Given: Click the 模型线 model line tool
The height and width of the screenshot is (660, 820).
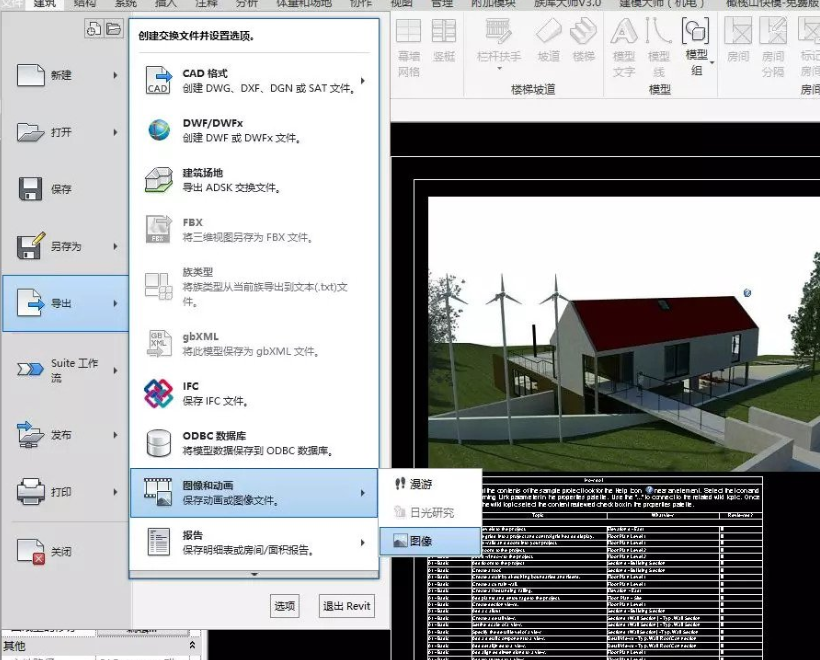Looking at the screenshot, I should click(x=659, y=48).
